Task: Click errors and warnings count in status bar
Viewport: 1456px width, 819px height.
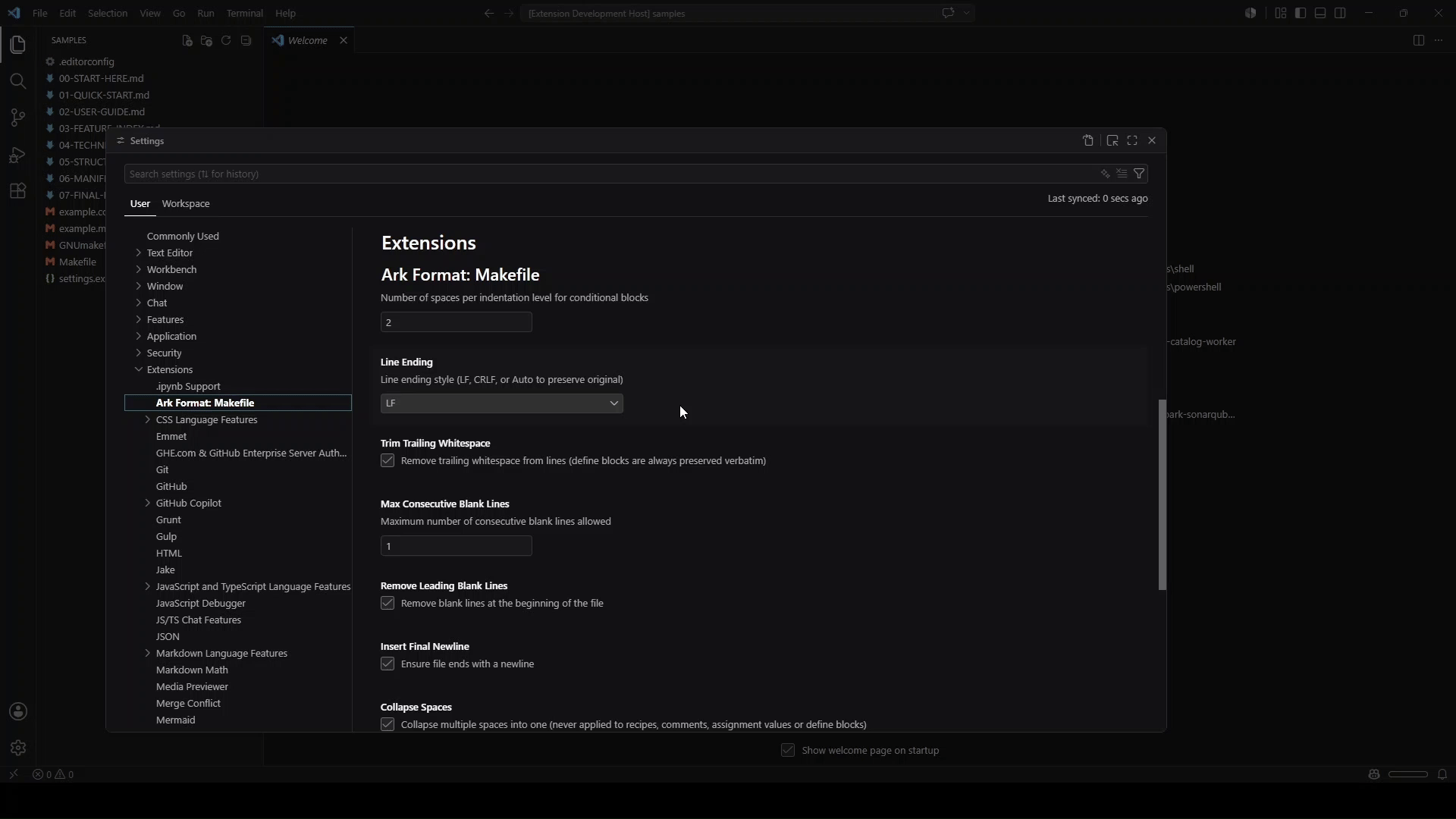Action: [x=53, y=774]
